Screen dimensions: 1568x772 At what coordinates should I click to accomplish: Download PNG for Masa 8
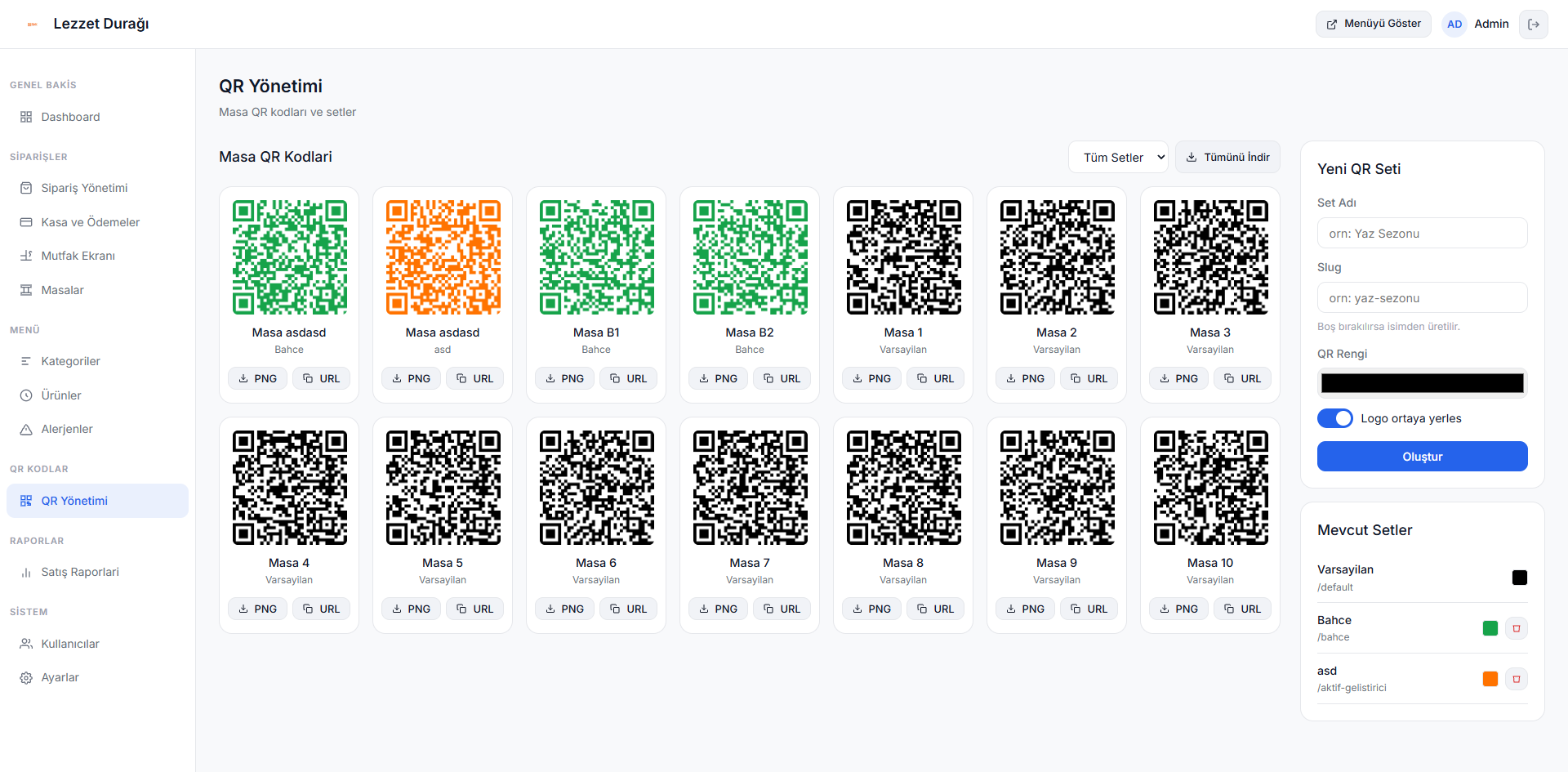click(x=871, y=609)
